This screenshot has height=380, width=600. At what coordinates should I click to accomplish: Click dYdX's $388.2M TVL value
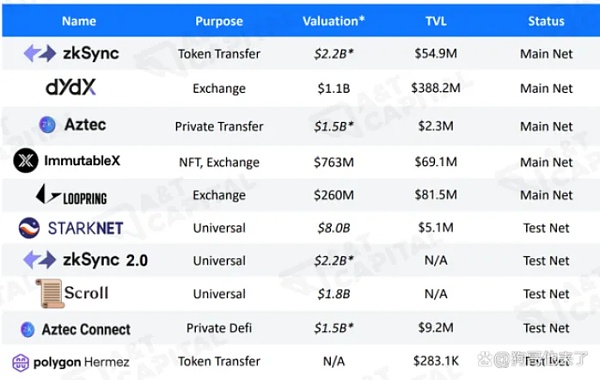tap(436, 88)
